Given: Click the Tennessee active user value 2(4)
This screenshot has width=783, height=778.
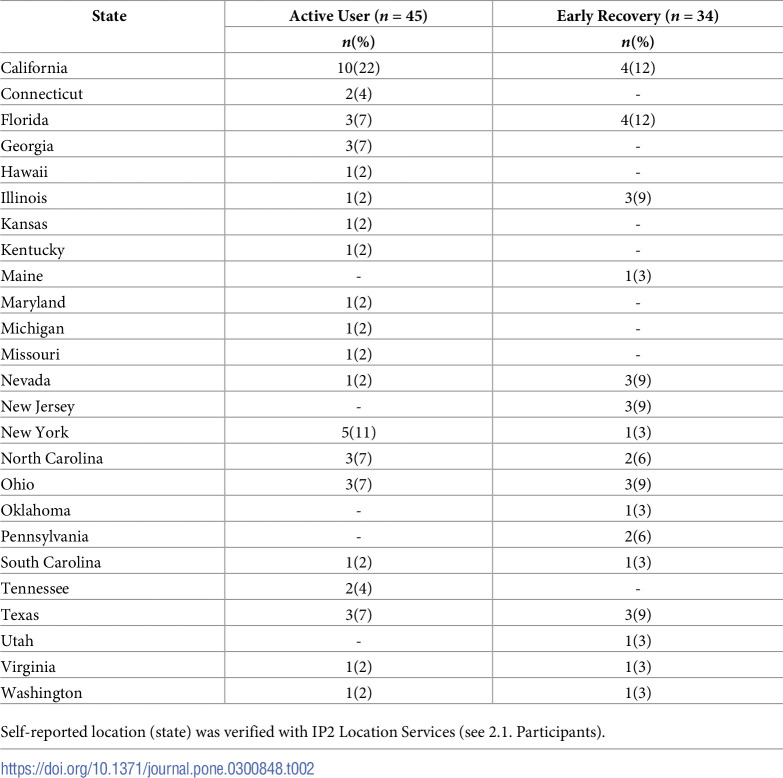Looking at the screenshot, I should coord(358,589).
